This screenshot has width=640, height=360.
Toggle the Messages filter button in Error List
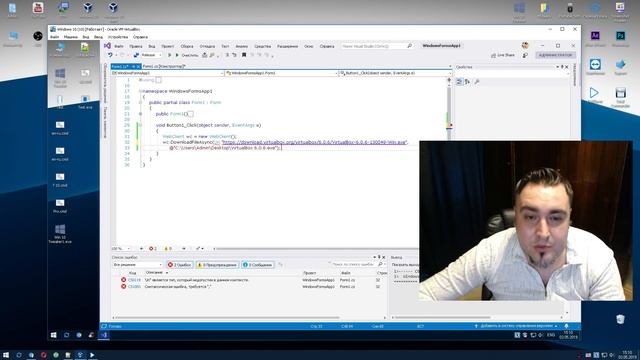click(x=258, y=265)
